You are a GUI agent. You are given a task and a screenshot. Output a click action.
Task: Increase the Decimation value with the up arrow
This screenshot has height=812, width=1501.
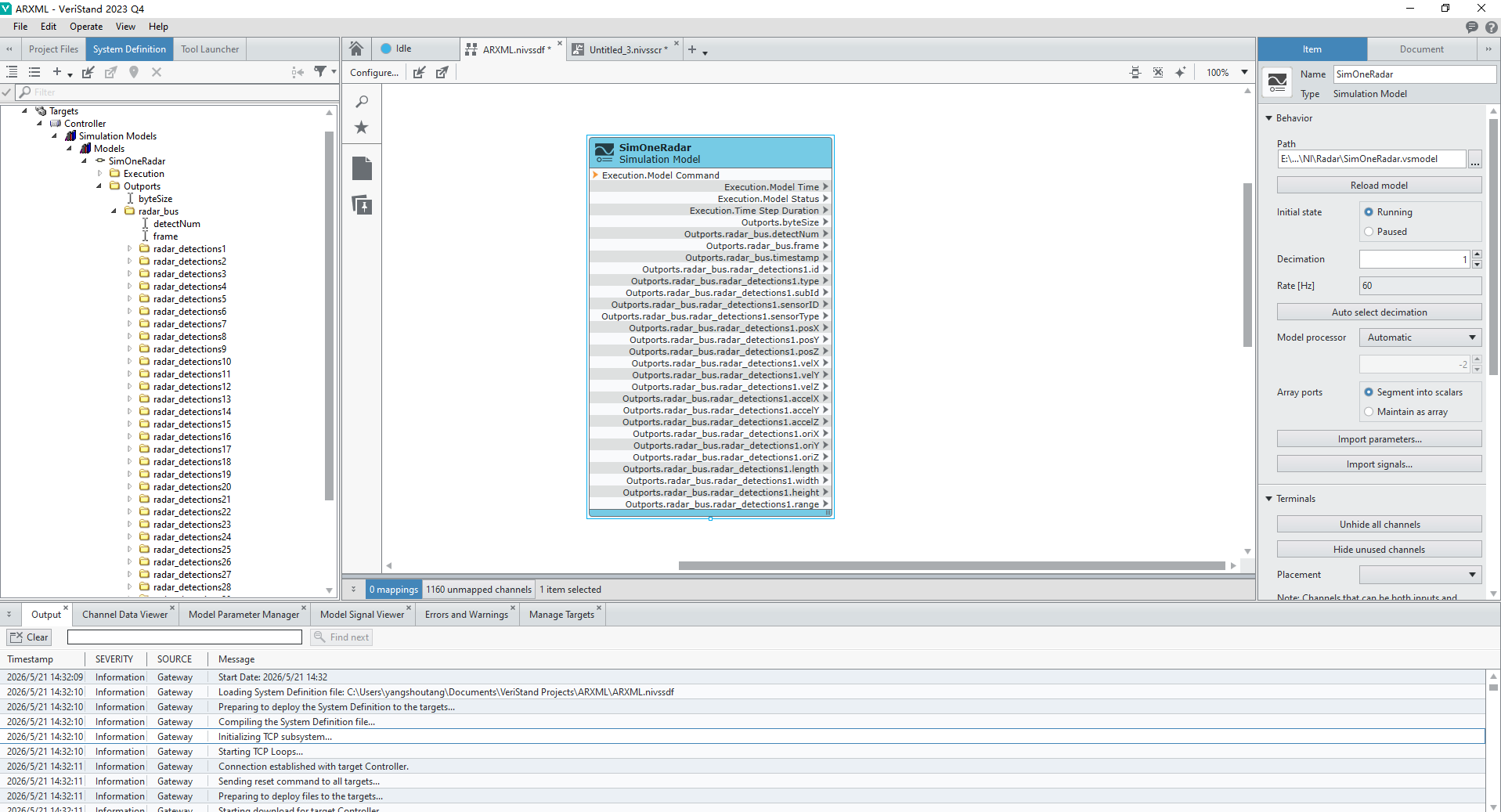point(1477,254)
